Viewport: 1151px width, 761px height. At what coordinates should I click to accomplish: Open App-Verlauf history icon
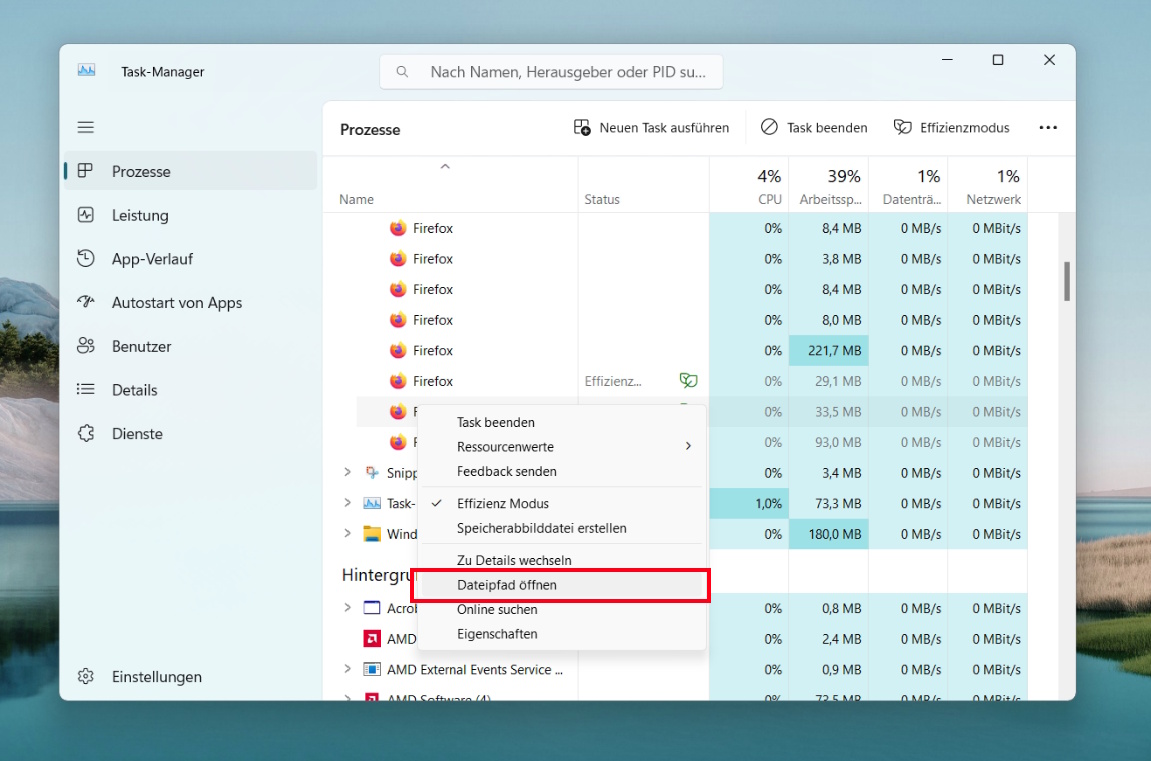86,259
